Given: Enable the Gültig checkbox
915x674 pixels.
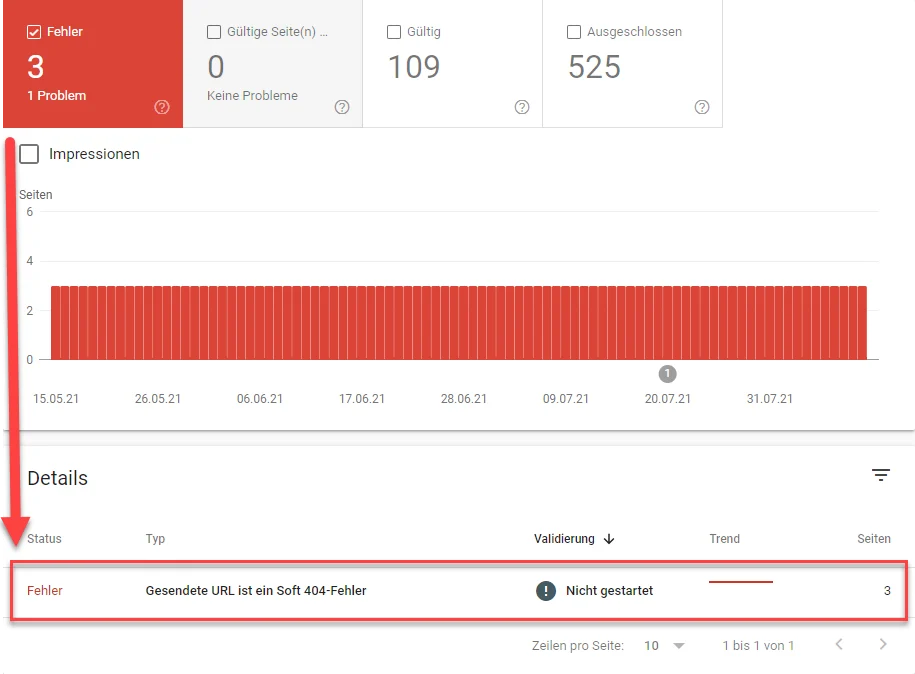Looking at the screenshot, I should click(x=395, y=31).
